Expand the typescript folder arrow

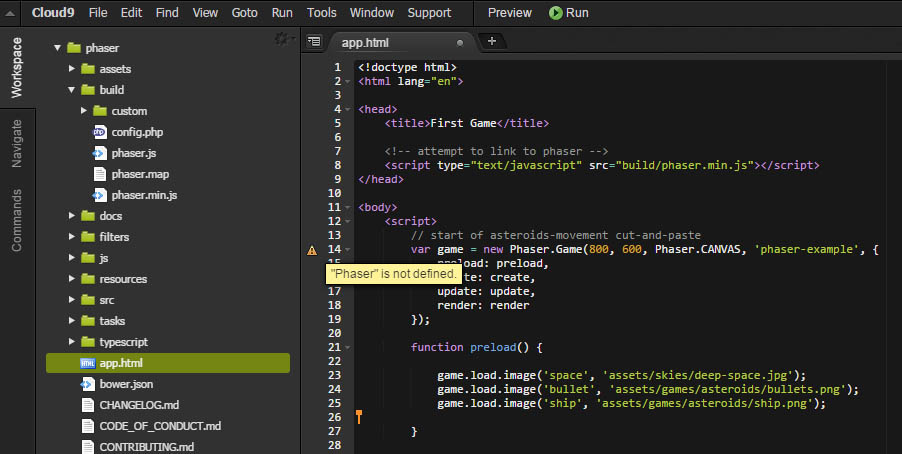[71, 342]
